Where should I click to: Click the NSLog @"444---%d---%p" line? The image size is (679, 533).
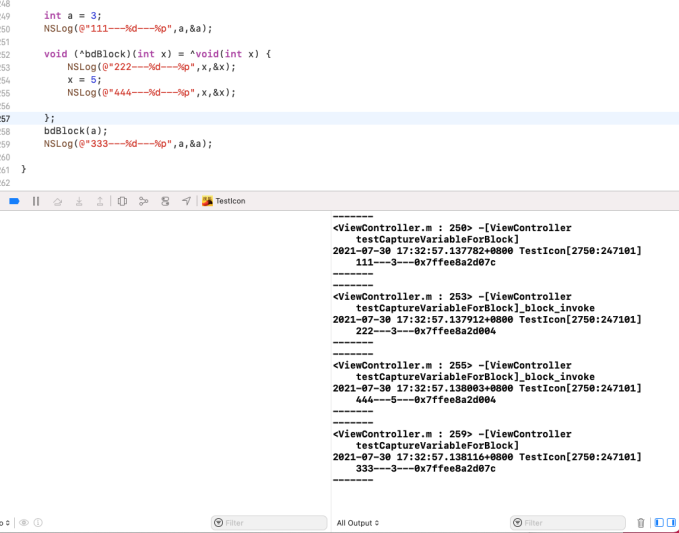(152, 93)
